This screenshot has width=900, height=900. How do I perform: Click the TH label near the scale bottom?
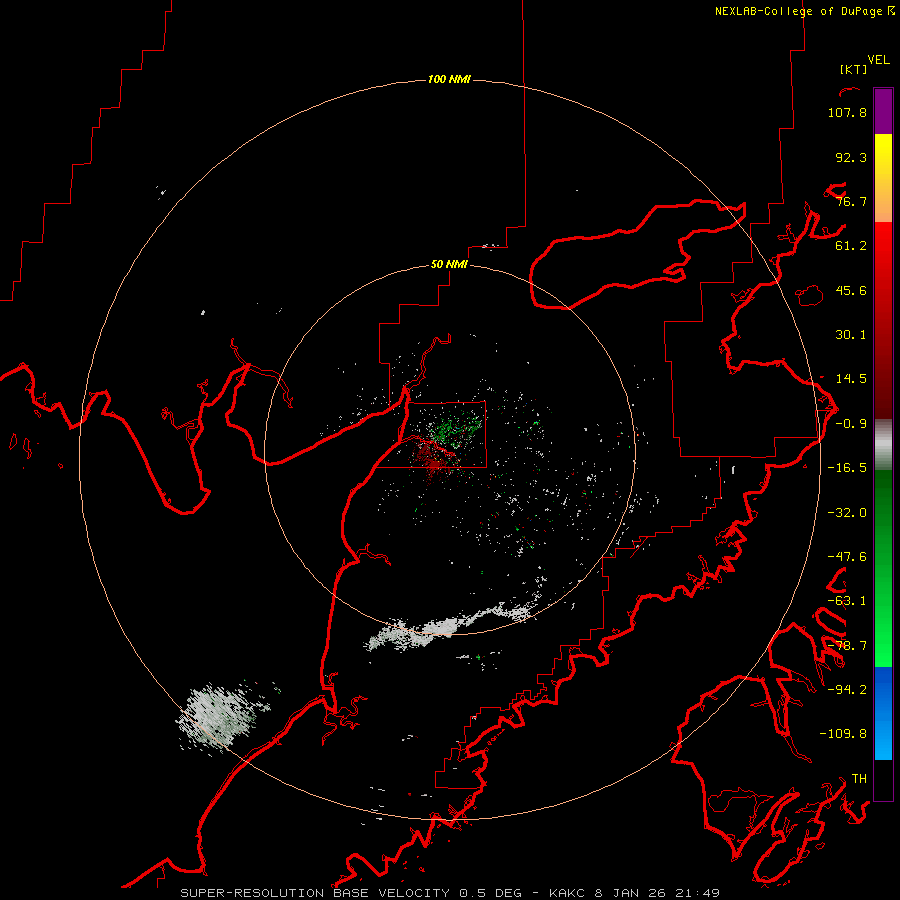pos(859,779)
